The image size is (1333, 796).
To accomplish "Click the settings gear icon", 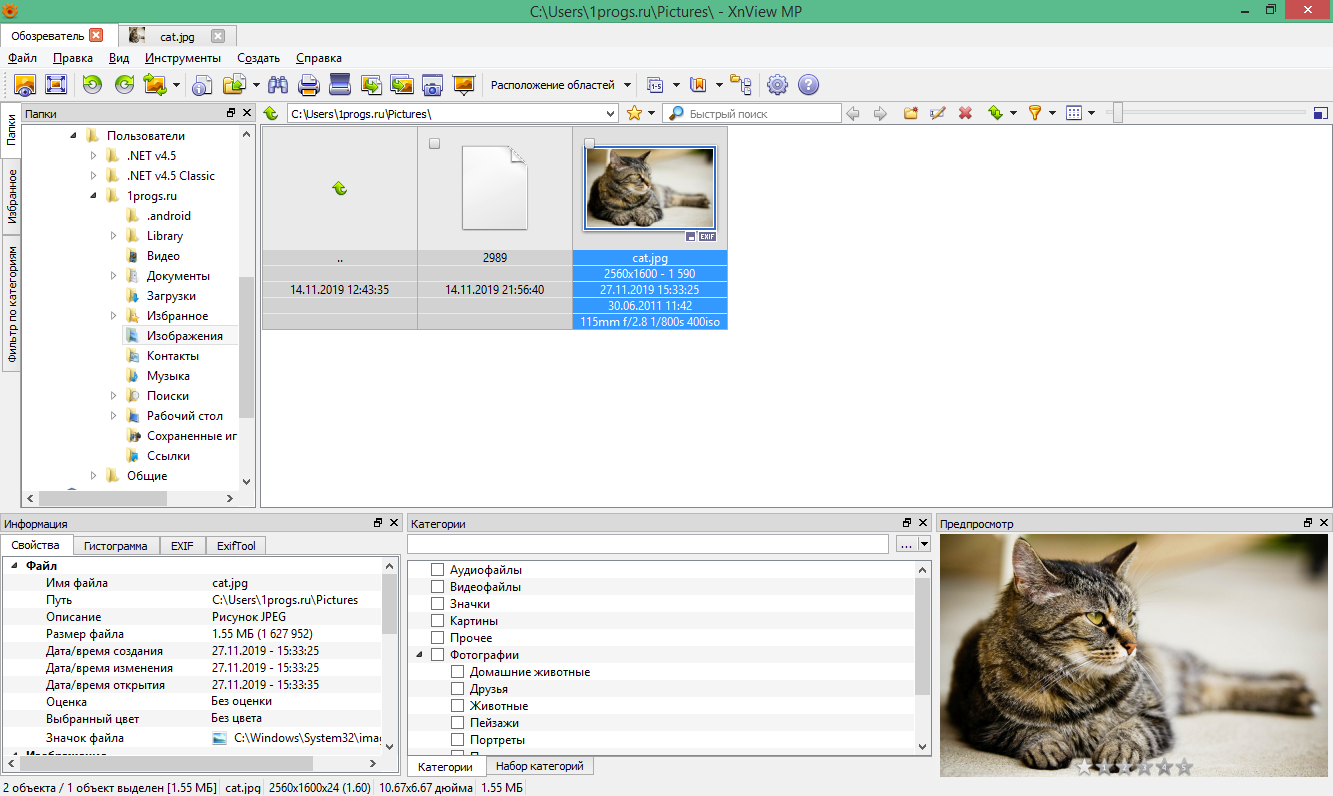I will click(777, 85).
